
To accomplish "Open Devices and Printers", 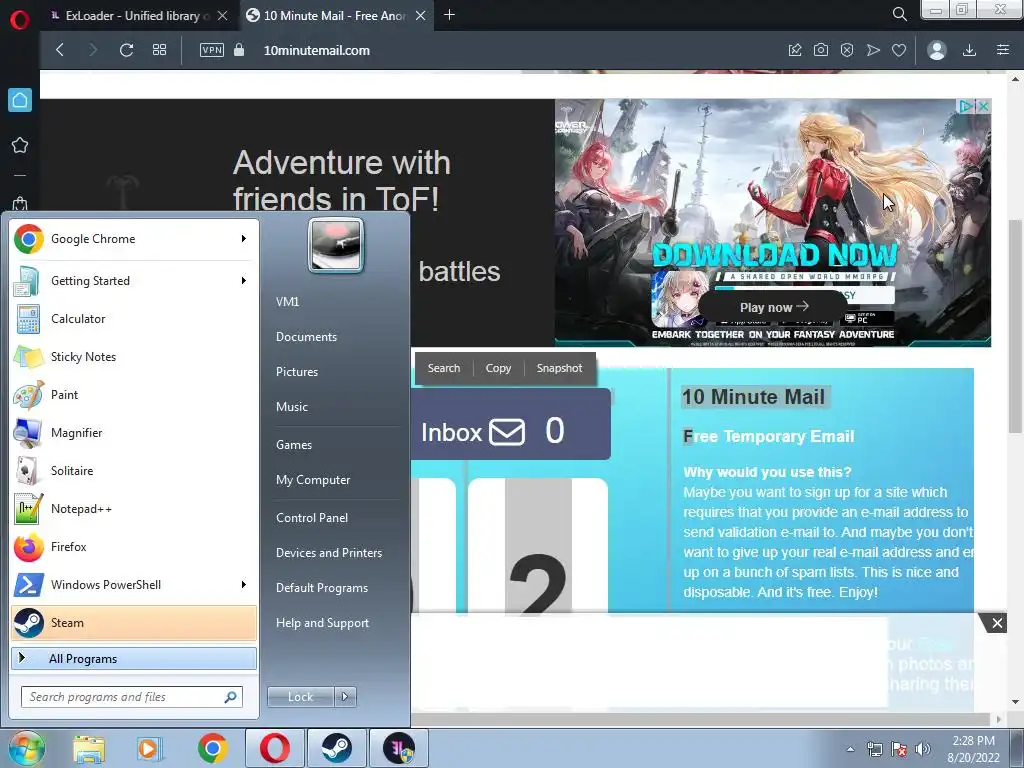I will point(328,553).
